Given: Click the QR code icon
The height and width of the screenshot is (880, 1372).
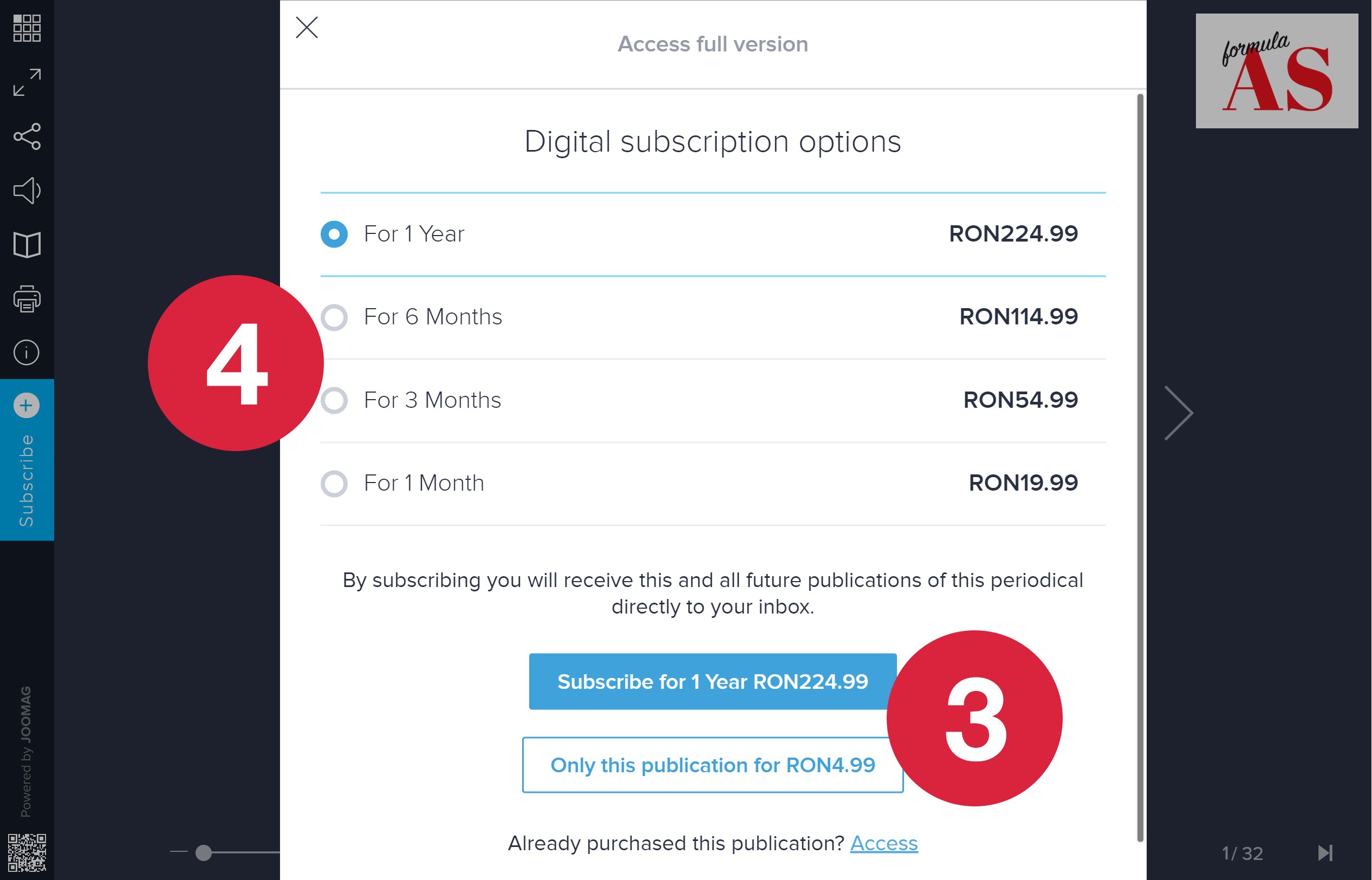Looking at the screenshot, I should coord(27,852).
